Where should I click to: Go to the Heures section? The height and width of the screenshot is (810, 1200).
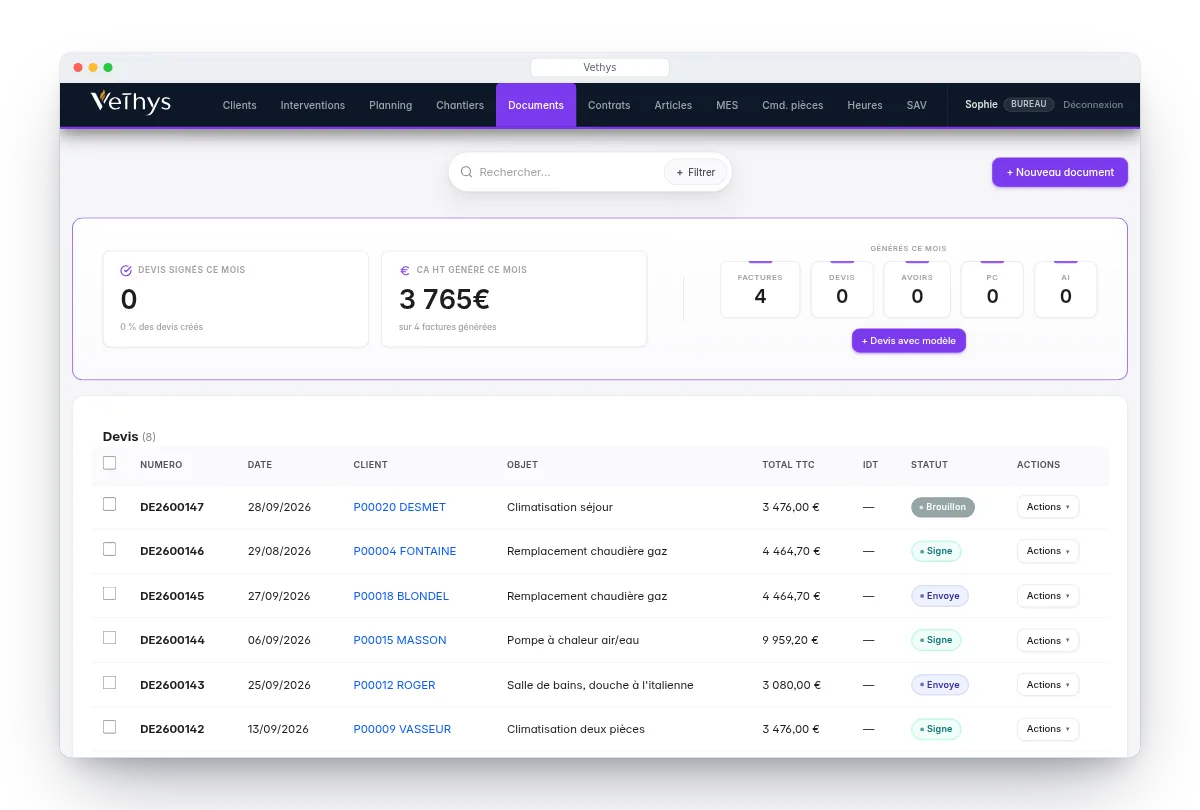865,105
